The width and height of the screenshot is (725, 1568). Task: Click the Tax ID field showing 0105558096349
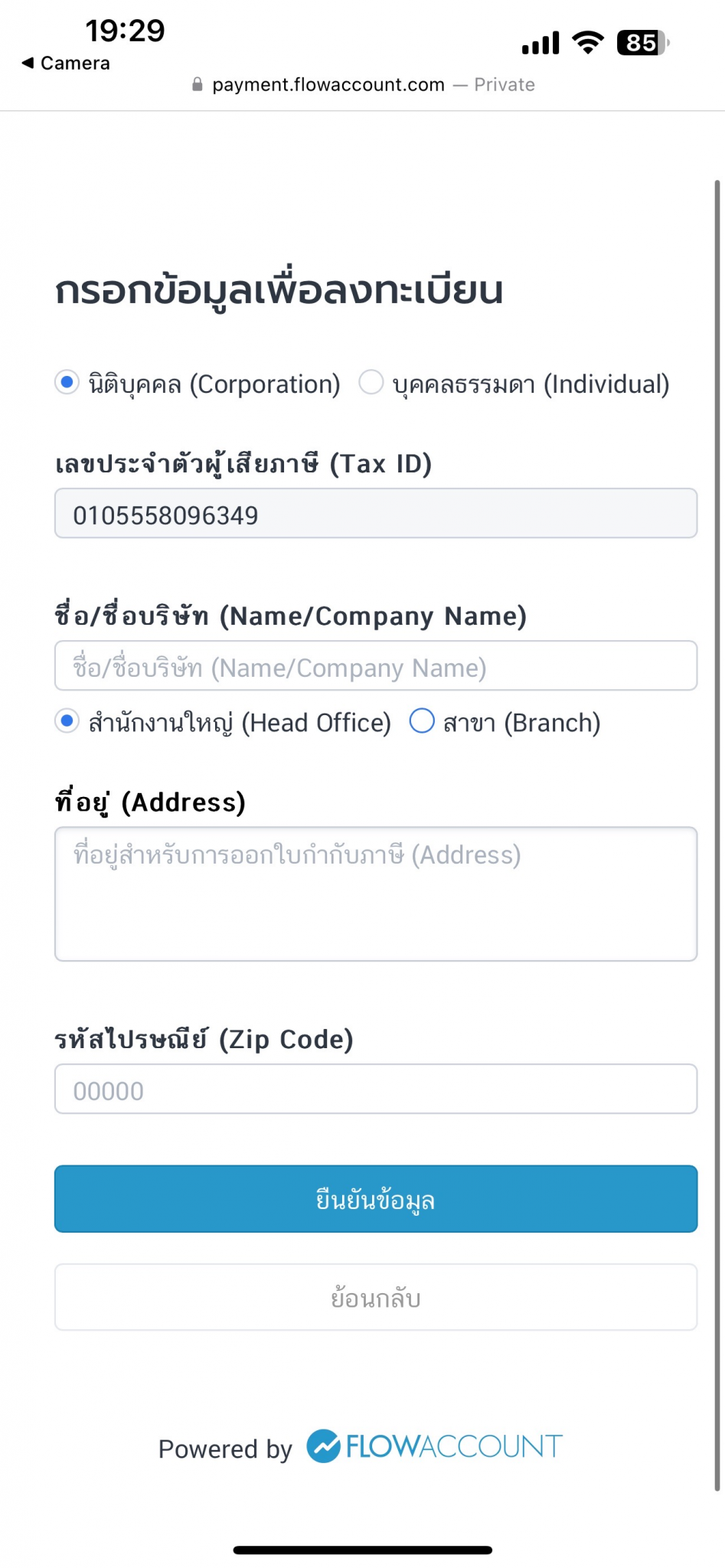coord(375,514)
